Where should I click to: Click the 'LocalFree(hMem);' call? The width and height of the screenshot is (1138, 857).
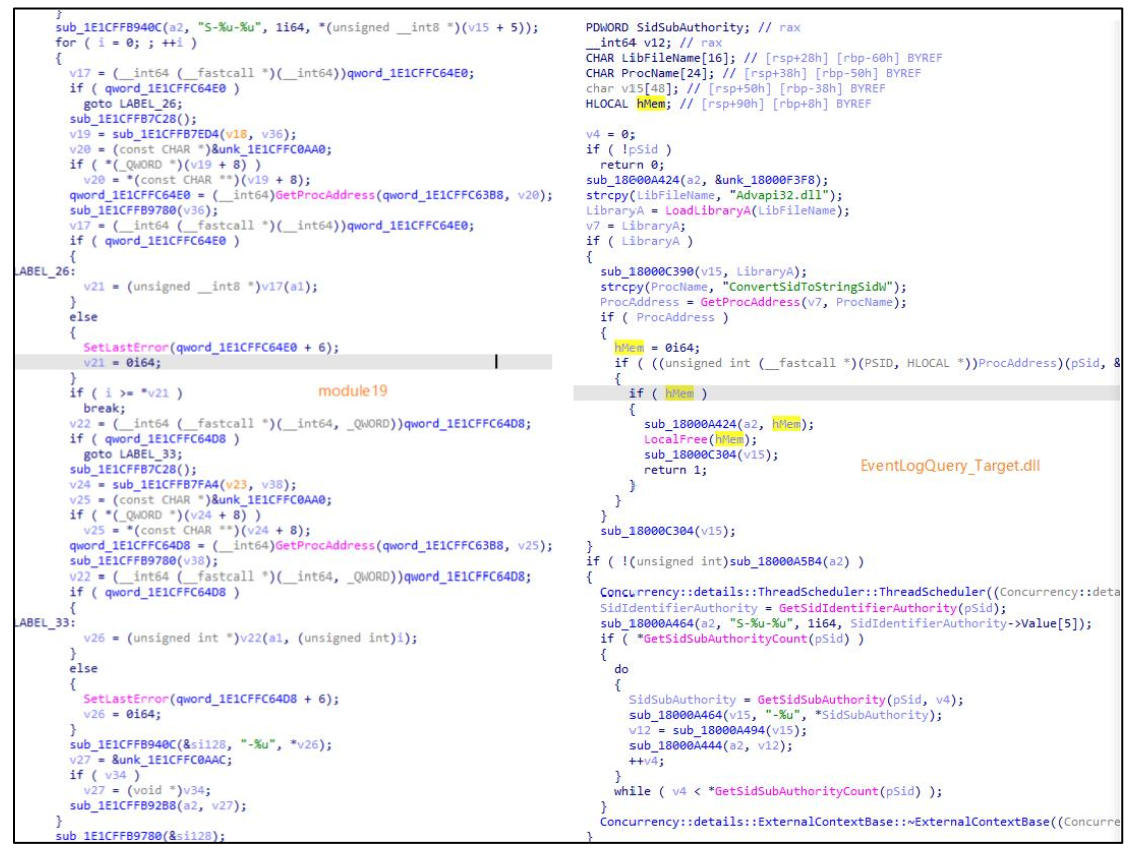coord(700,439)
